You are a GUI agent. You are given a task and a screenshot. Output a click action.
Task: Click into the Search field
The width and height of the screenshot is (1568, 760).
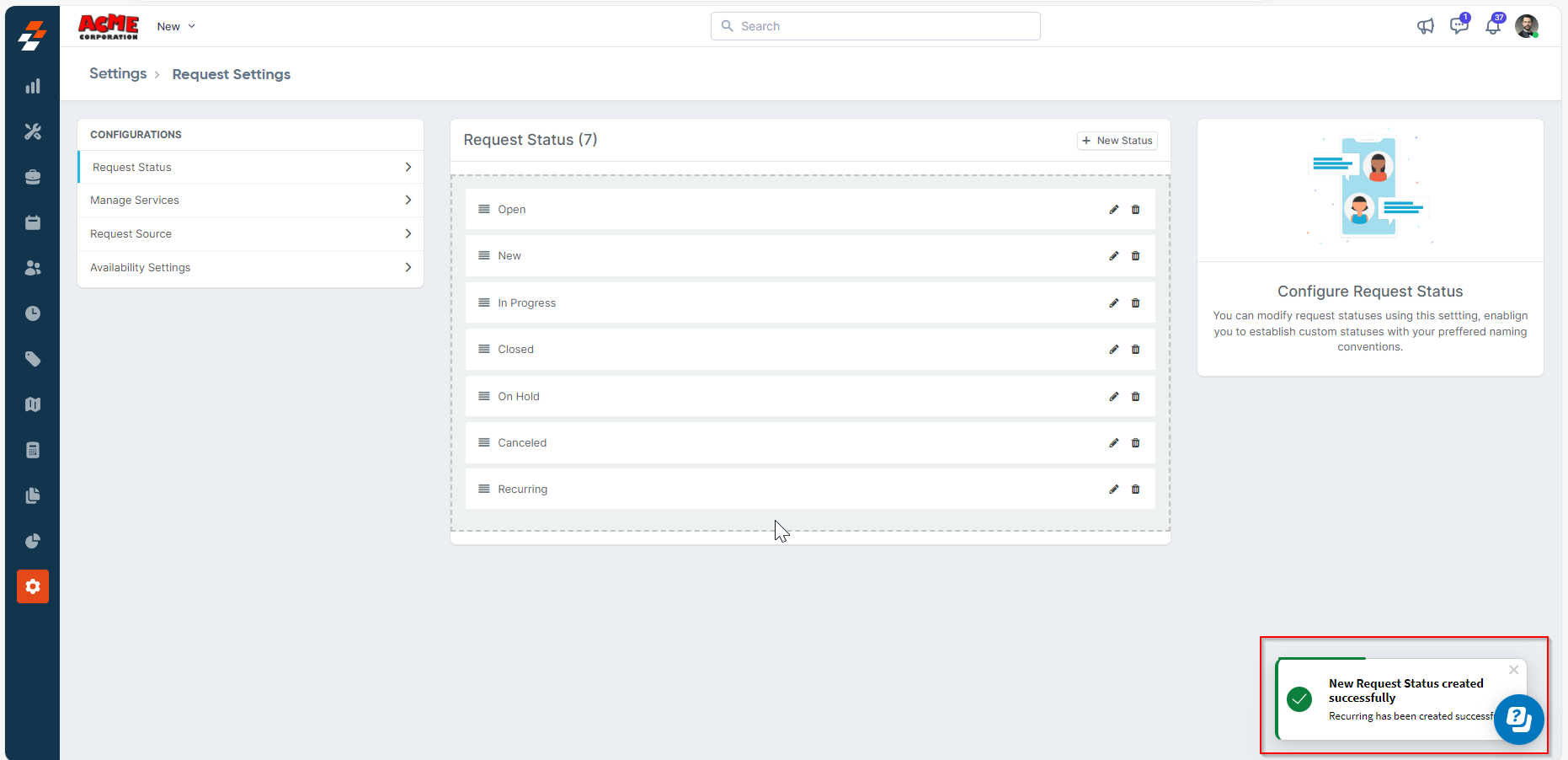[876, 27]
